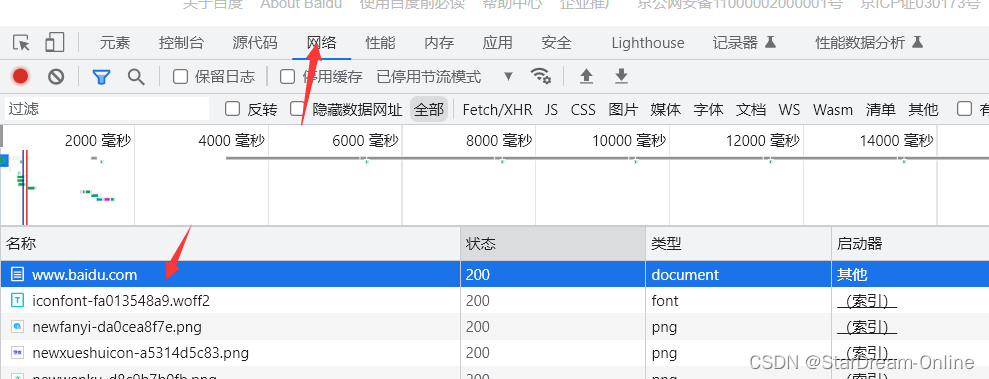Open the 性能数据分析 tab
989x379 pixels.
pos(869,43)
